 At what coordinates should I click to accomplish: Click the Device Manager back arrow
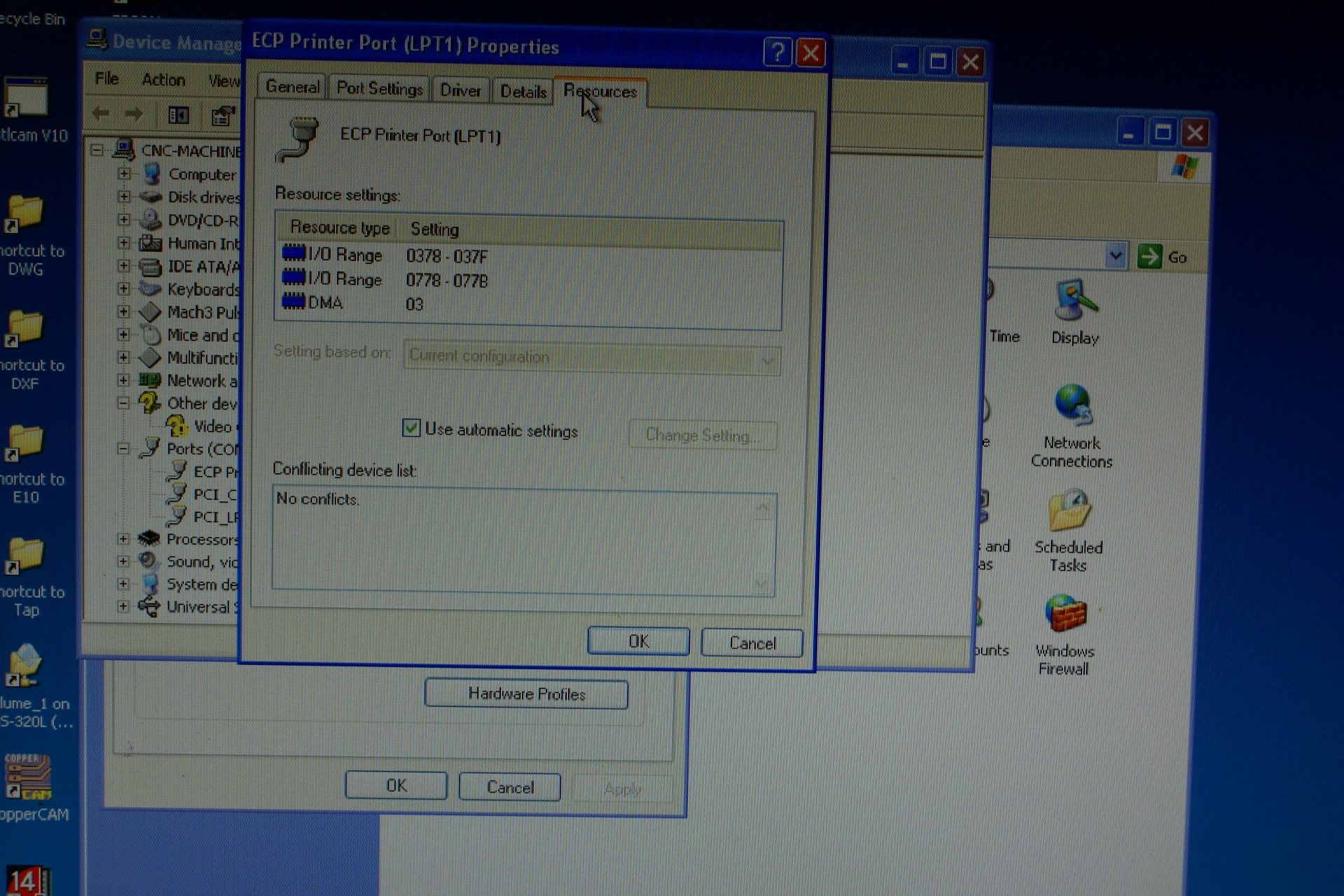point(101,113)
